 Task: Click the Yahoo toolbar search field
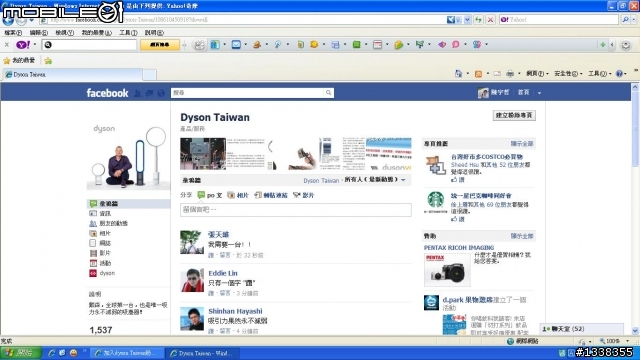click(89, 45)
